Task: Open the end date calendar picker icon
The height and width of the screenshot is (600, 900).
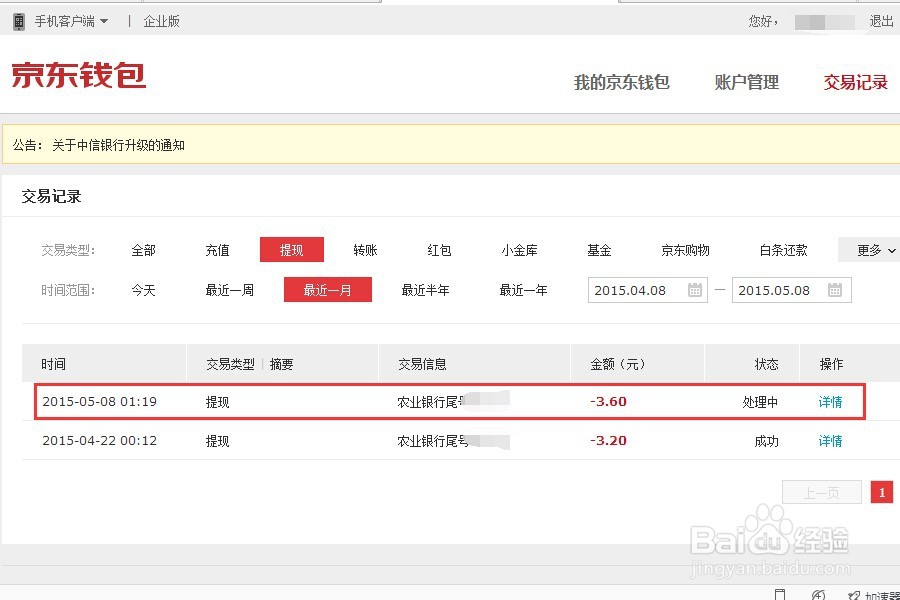Action: click(835, 290)
